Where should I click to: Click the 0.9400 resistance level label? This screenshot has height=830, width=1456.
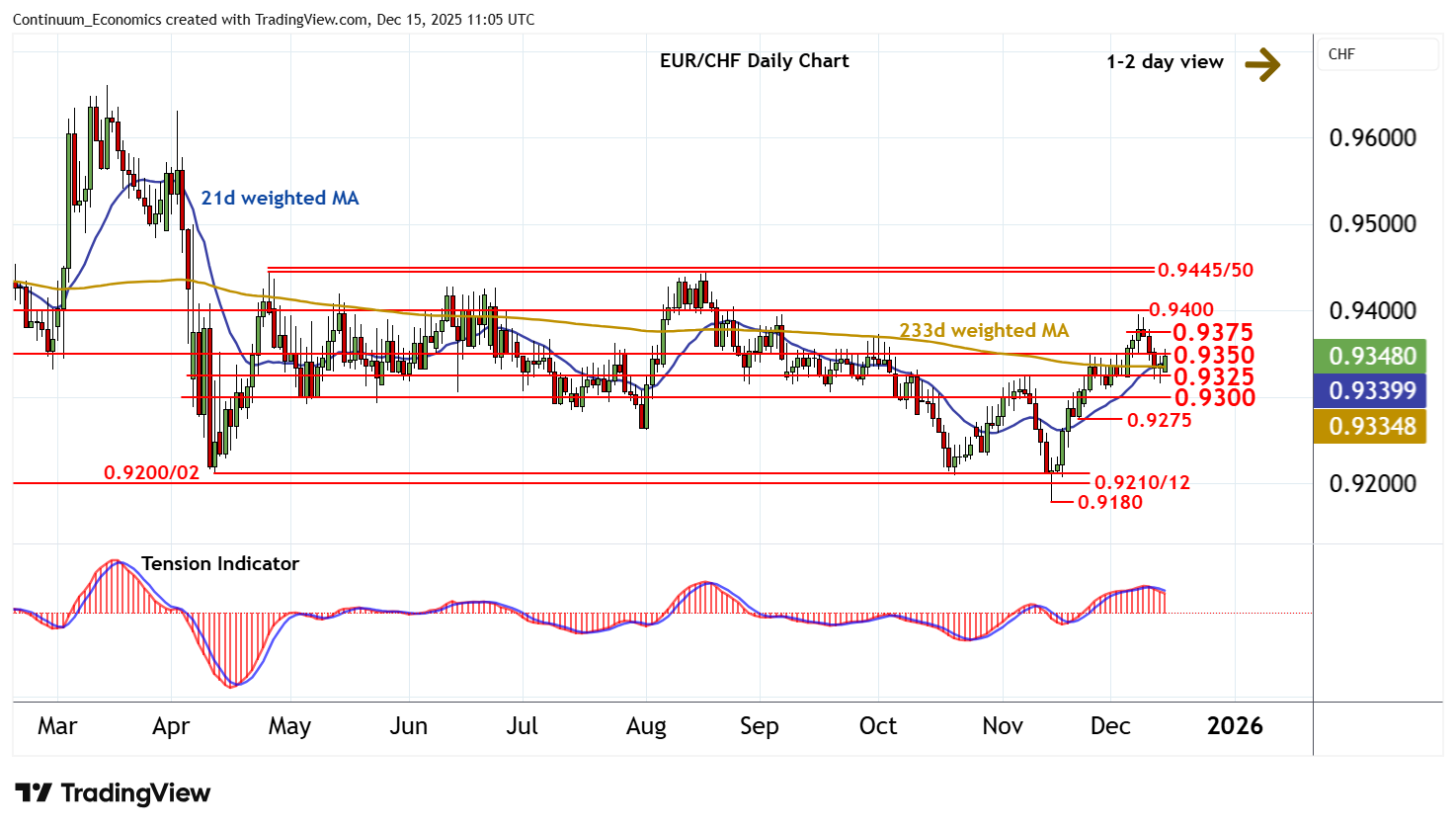[x=1181, y=310]
